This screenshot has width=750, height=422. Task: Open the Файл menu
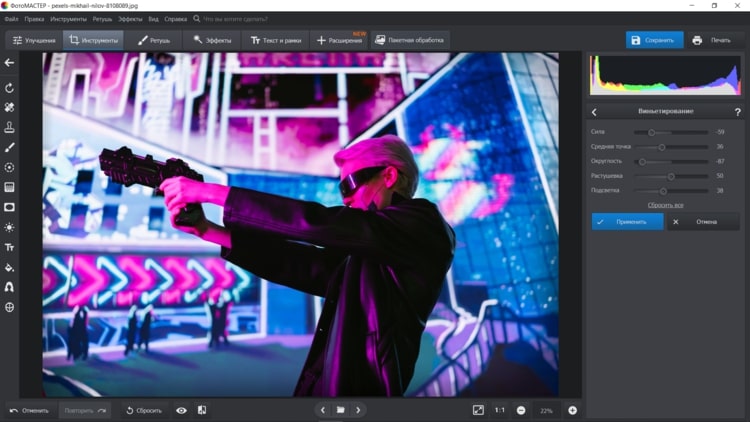pyautogui.click(x=13, y=18)
